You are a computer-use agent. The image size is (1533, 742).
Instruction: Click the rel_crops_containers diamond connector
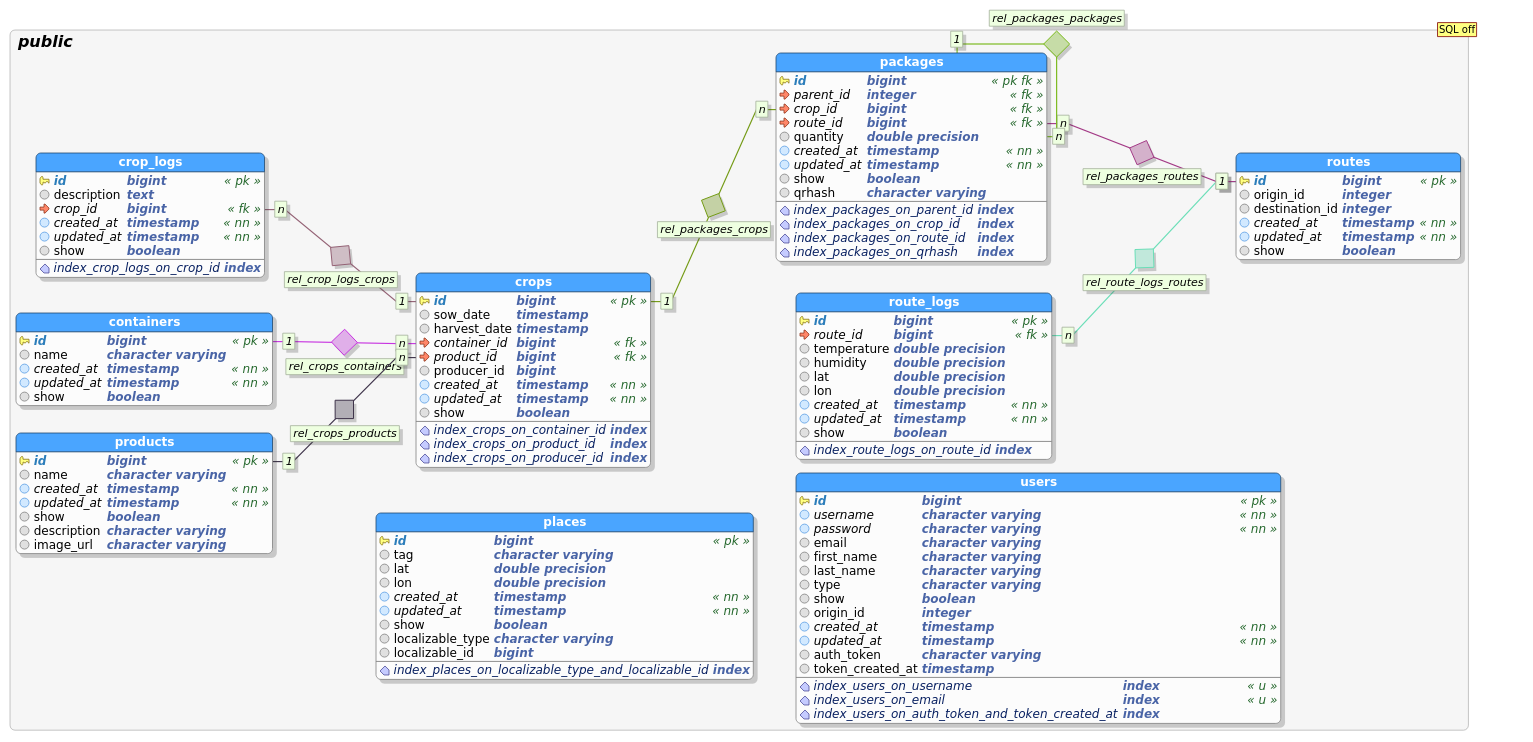[x=345, y=342]
